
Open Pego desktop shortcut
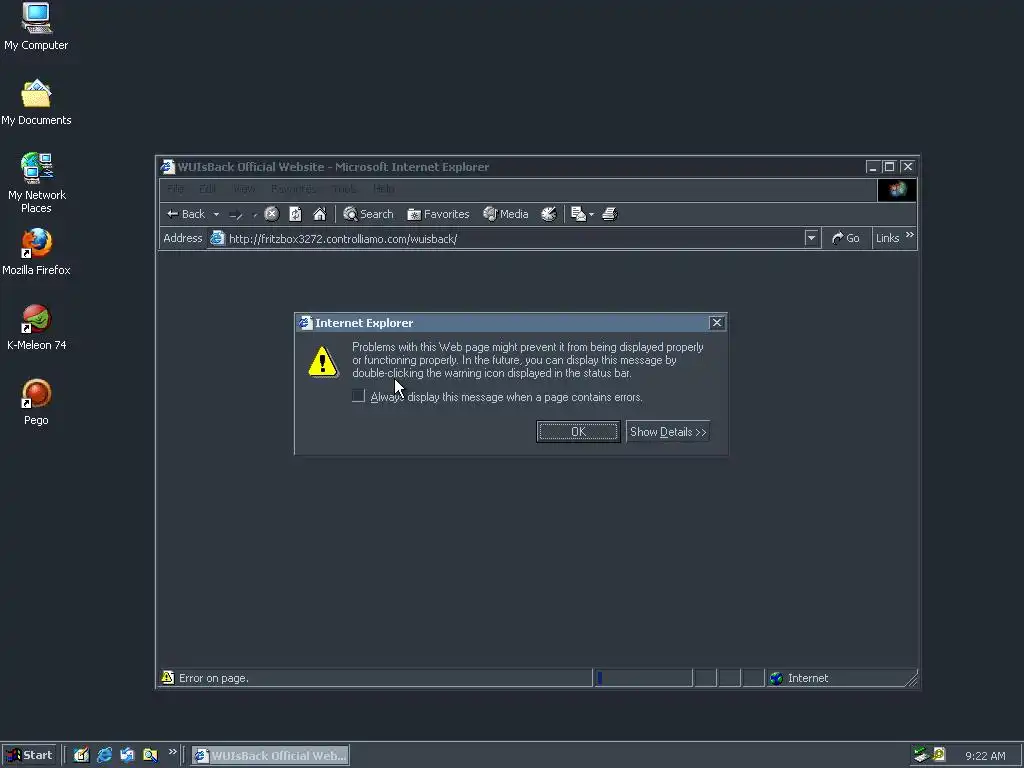coord(36,402)
